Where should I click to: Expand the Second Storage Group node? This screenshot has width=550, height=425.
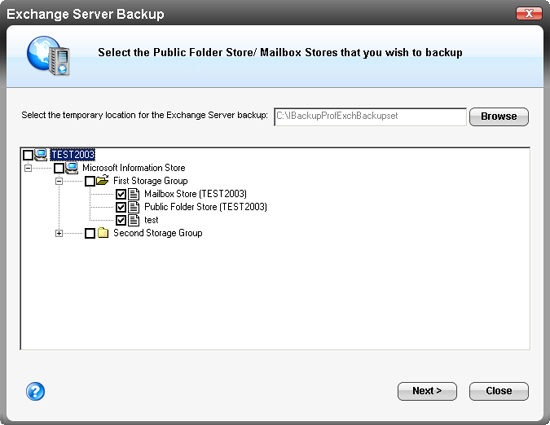click(x=59, y=233)
